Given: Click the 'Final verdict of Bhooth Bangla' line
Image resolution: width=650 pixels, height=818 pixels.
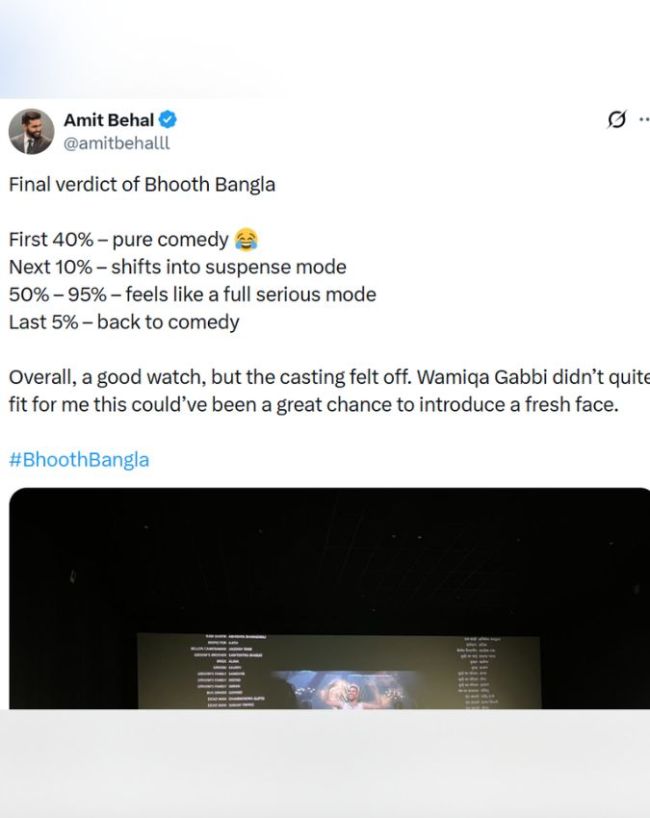Looking at the screenshot, I should (141, 185).
